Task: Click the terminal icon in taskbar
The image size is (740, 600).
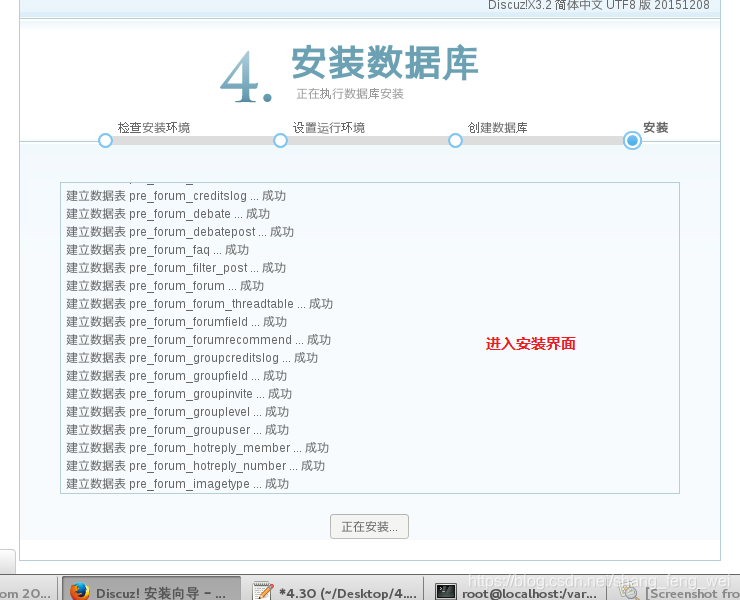Action: coord(445,592)
